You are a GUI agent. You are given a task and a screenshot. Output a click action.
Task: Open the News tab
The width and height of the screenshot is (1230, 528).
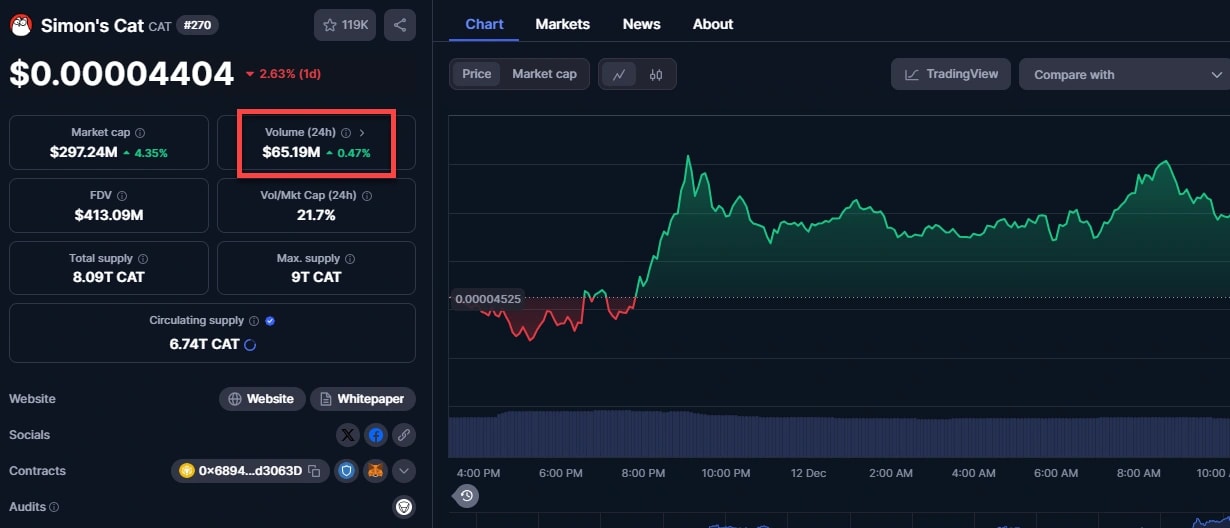641,24
